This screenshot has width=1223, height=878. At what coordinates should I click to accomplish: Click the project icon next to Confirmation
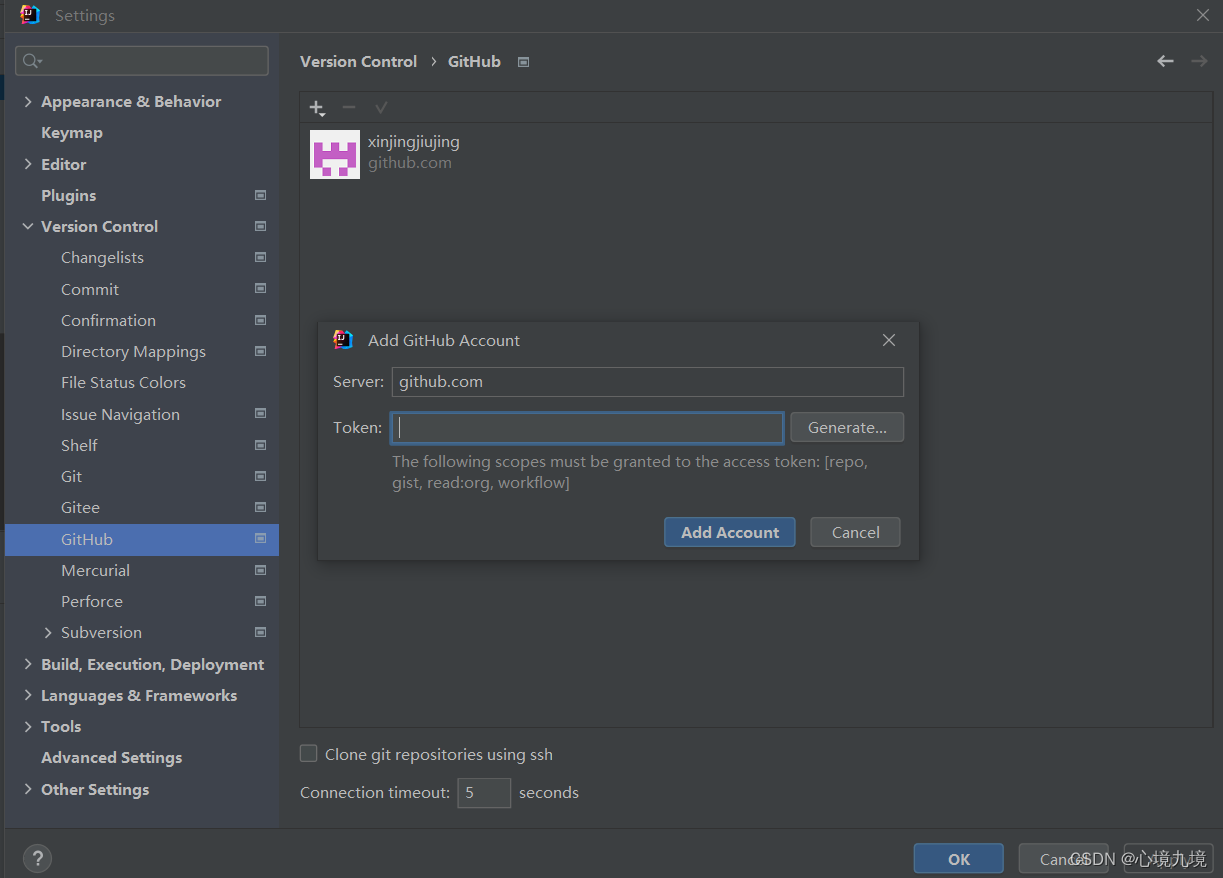(260, 320)
